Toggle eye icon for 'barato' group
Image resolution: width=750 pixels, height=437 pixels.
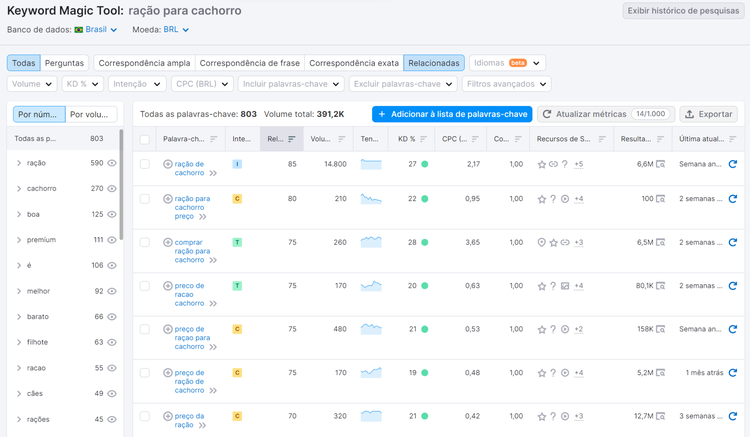click(x=112, y=317)
